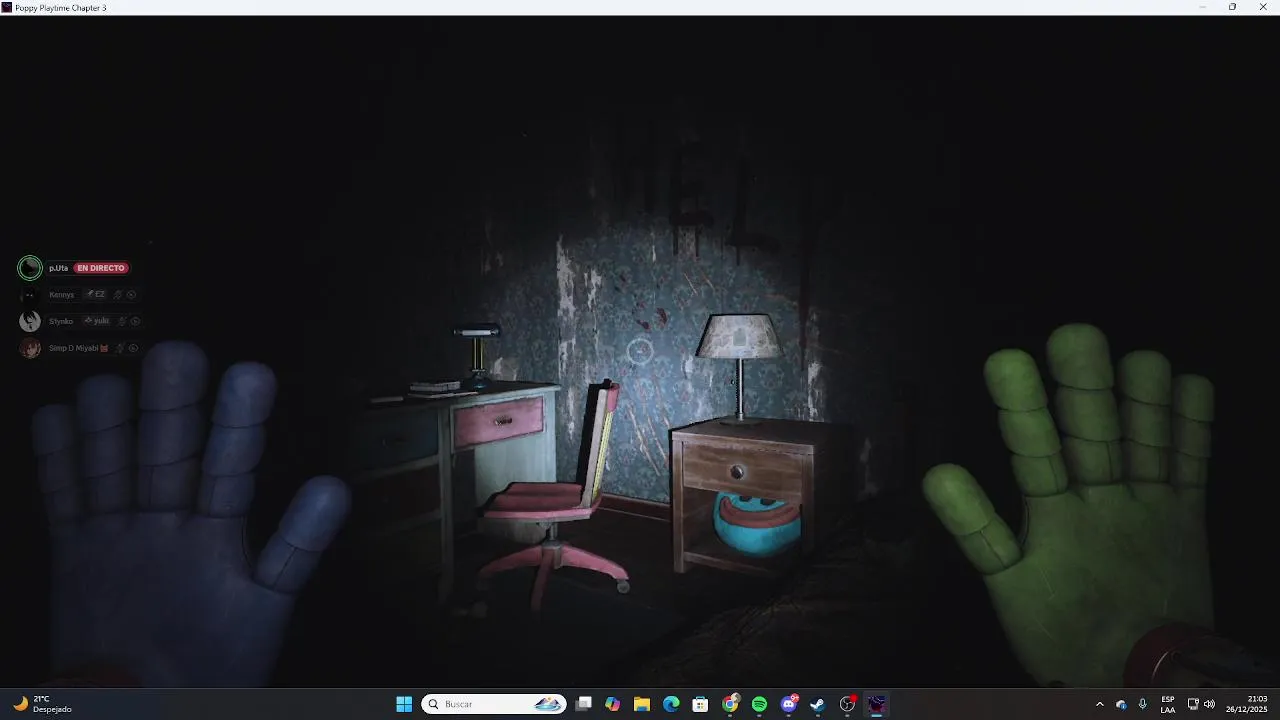Click the Poppy Playtime icon in title bar
Screen dimensions: 1280x720
(x=7, y=7)
